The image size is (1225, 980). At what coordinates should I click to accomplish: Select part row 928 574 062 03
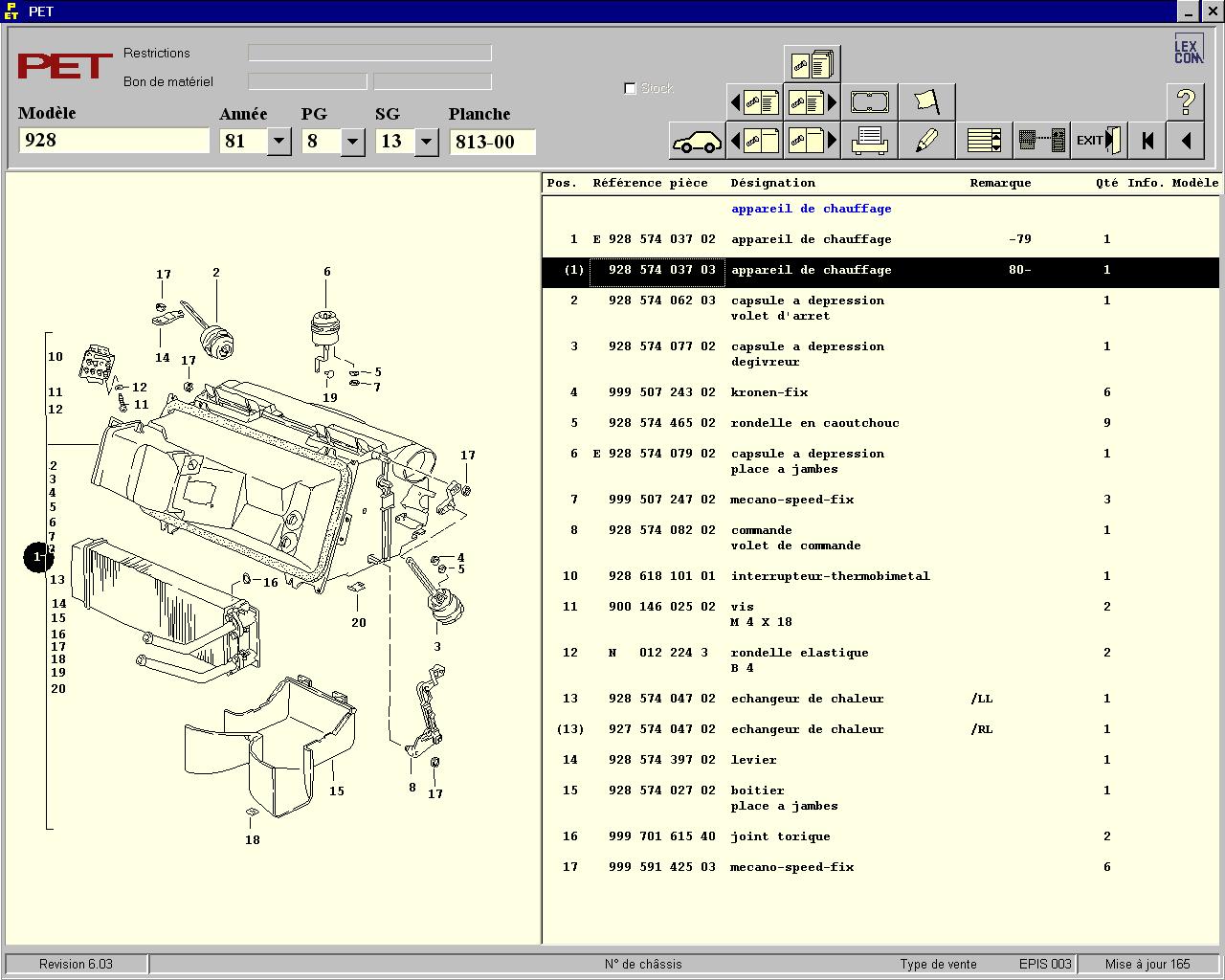pyautogui.click(x=881, y=308)
